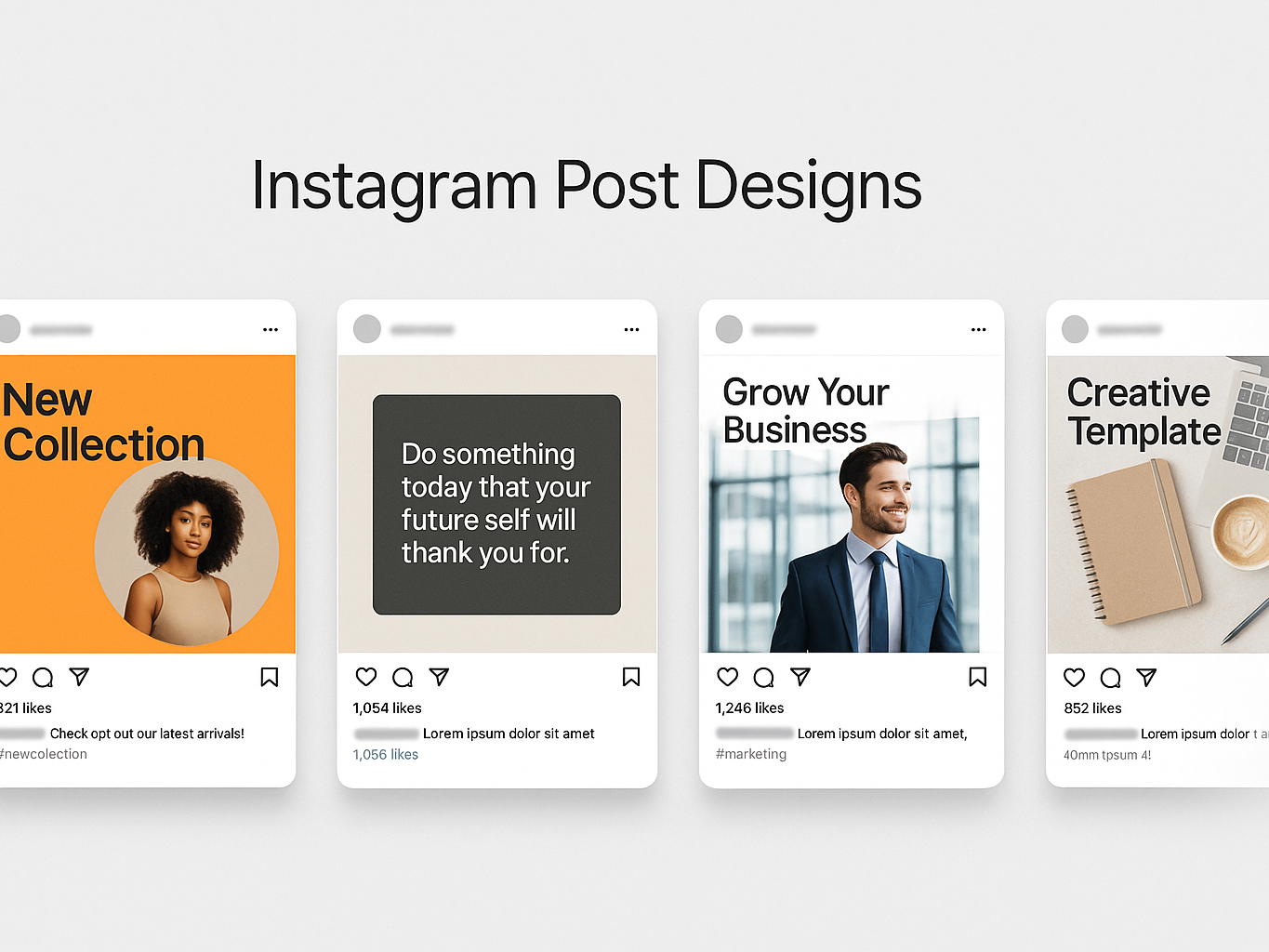Open the Creative Template post image
The height and width of the screenshot is (952, 1269).
tap(1158, 504)
